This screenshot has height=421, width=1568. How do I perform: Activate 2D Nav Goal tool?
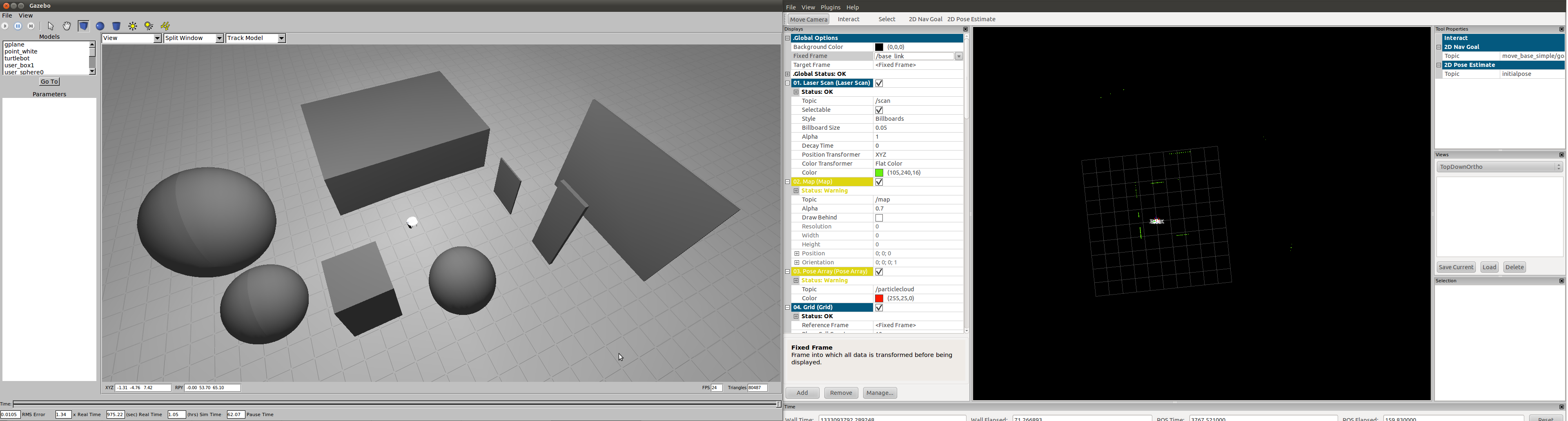tap(925, 20)
